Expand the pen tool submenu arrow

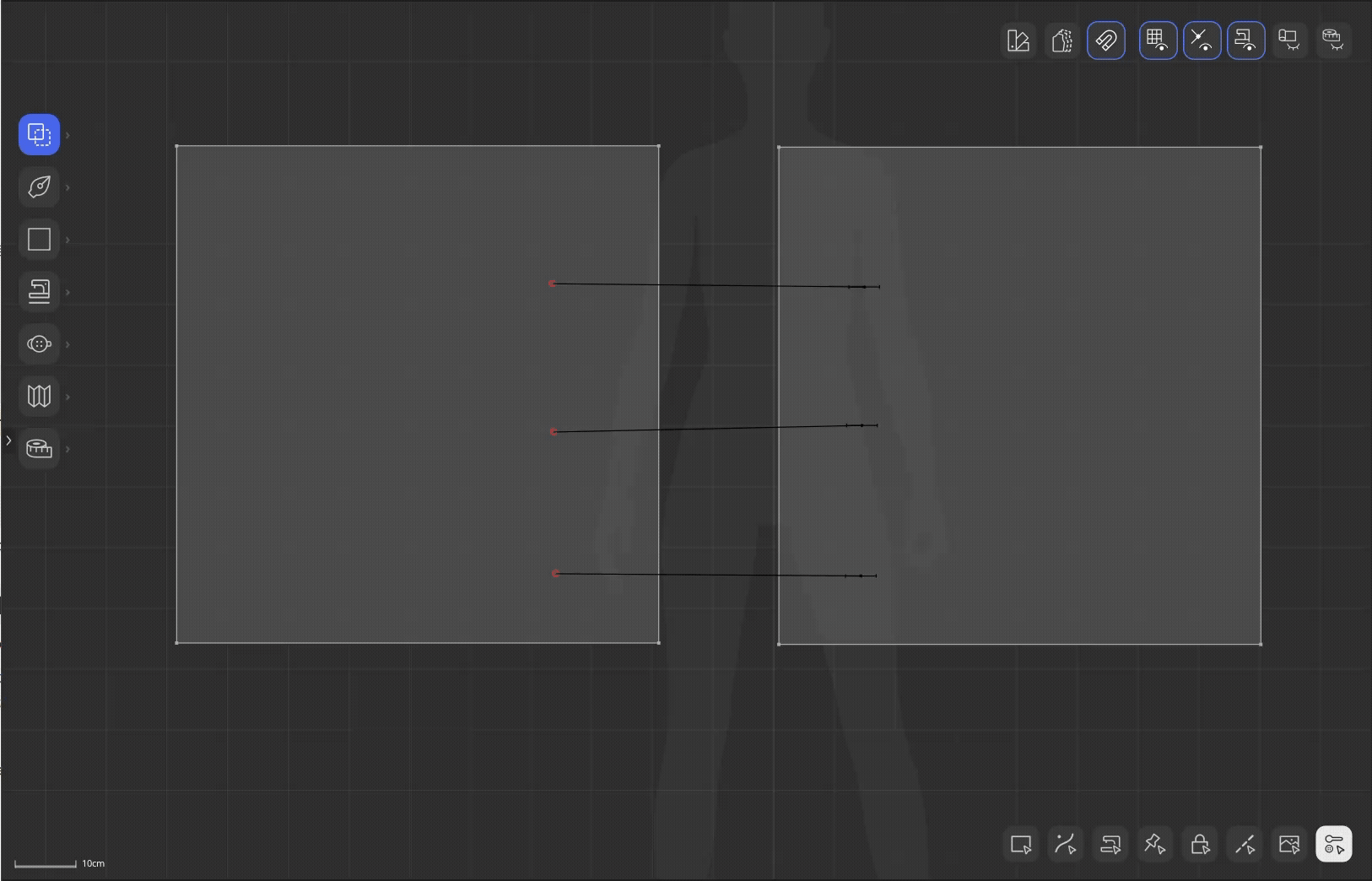tap(68, 187)
